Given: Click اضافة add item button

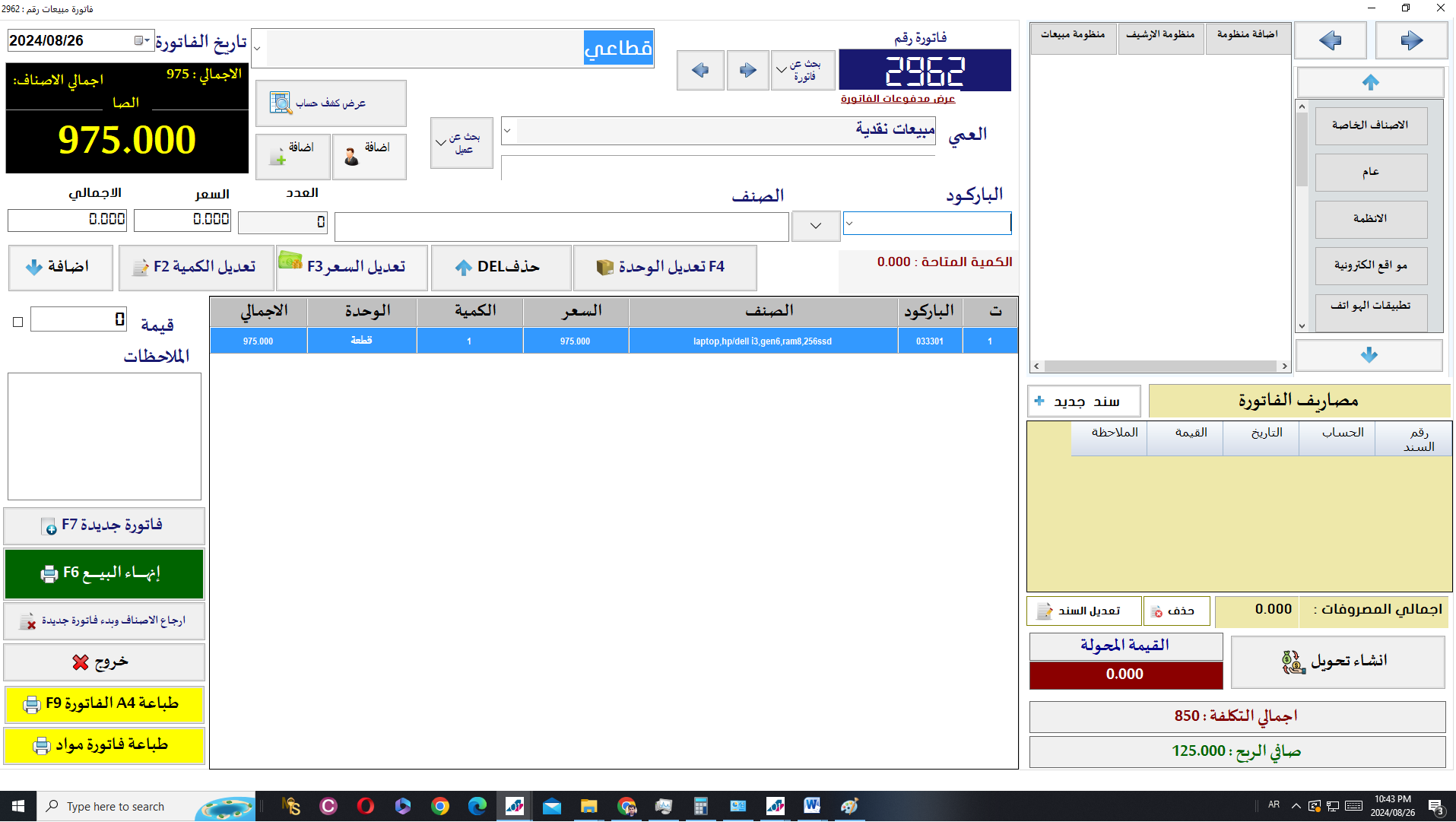Looking at the screenshot, I should click(61, 268).
